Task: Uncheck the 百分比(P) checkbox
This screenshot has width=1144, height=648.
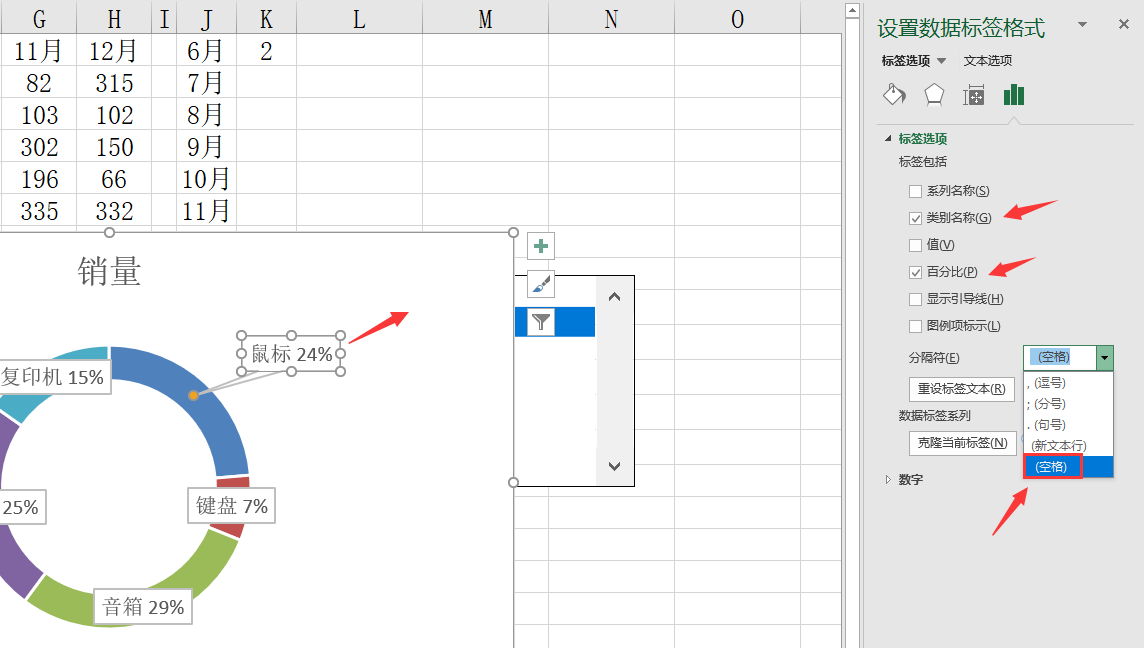Action: coord(916,272)
